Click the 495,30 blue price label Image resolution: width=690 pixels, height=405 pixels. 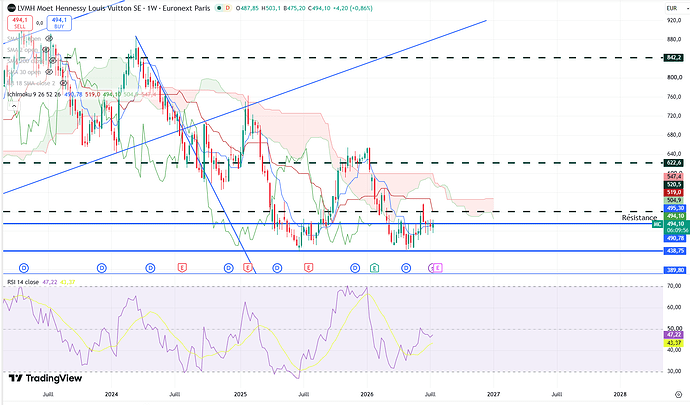pos(675,208)
